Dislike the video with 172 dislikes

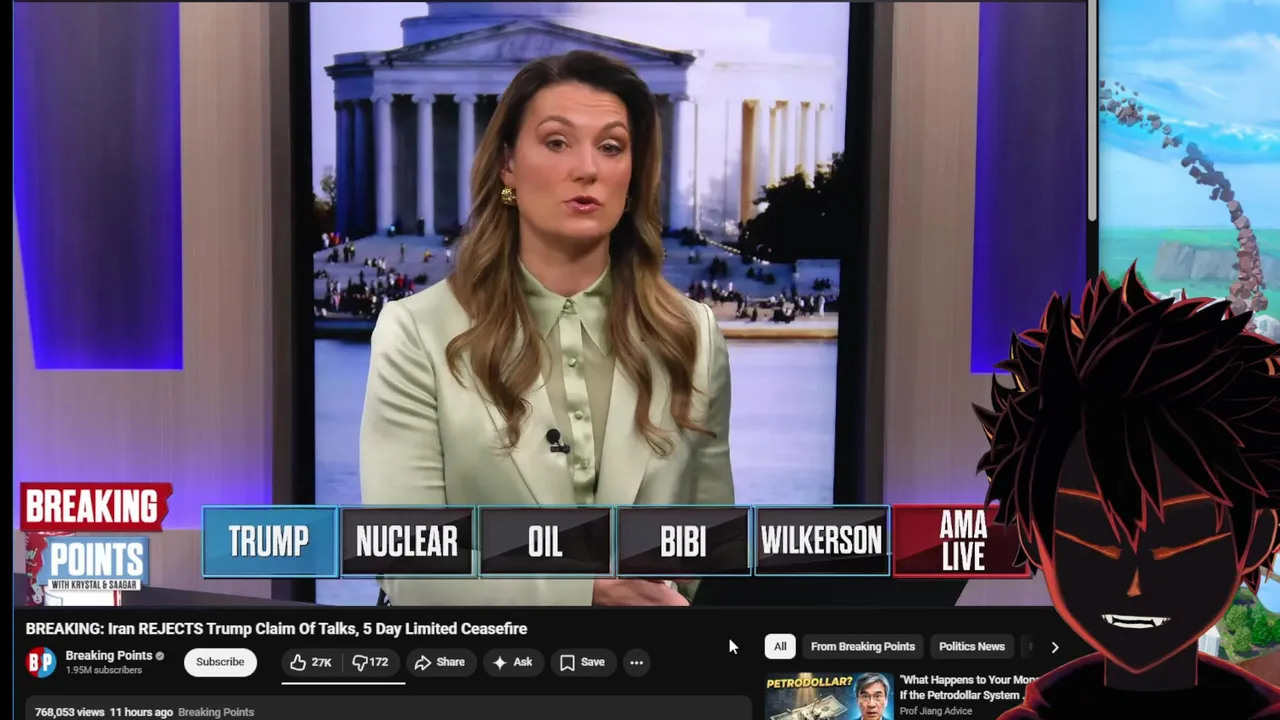tap(371, 662)
